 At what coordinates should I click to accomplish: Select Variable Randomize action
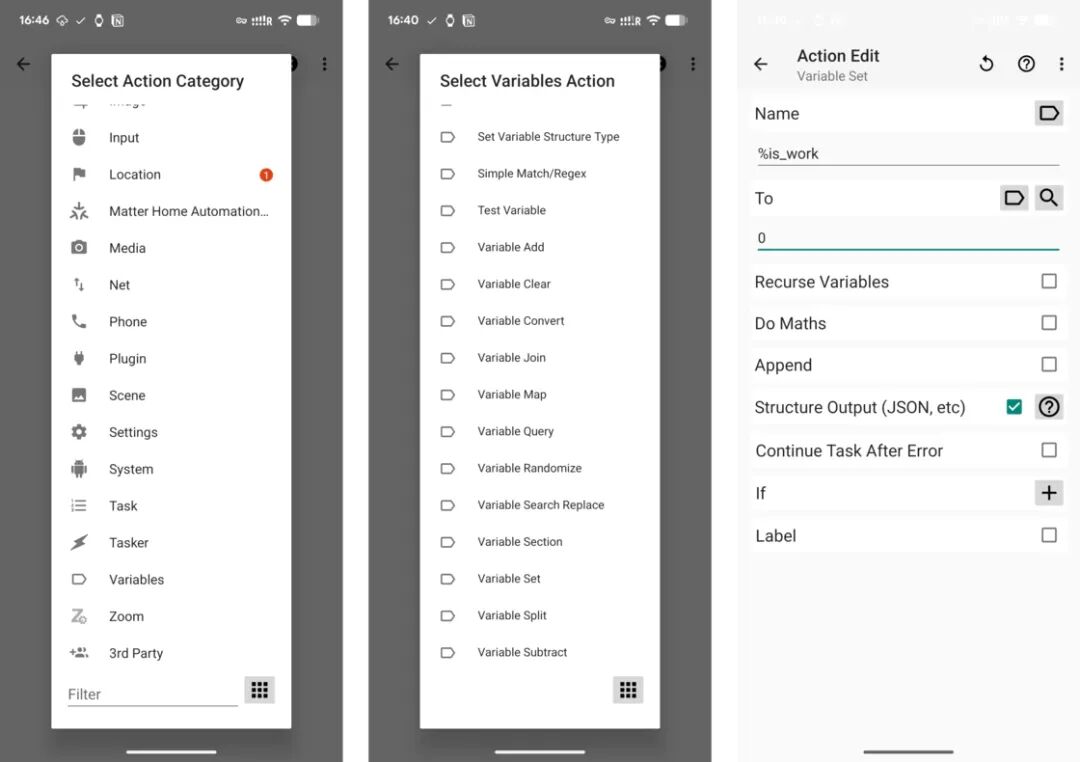tap(539, 468)
